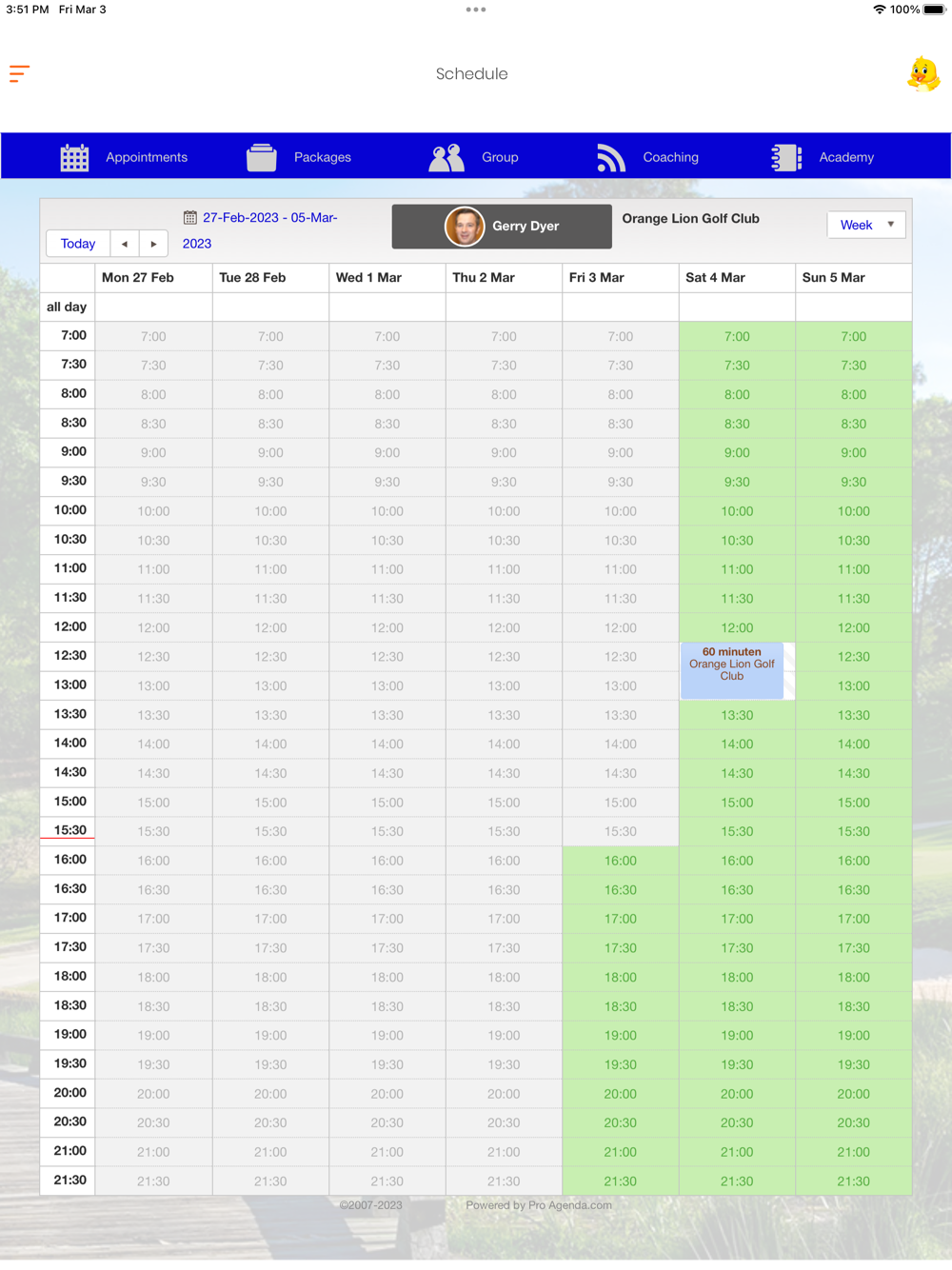Tap the 3:51 PM clock in status bar
Screen dimensions: 952x1270
click(28, 10)
